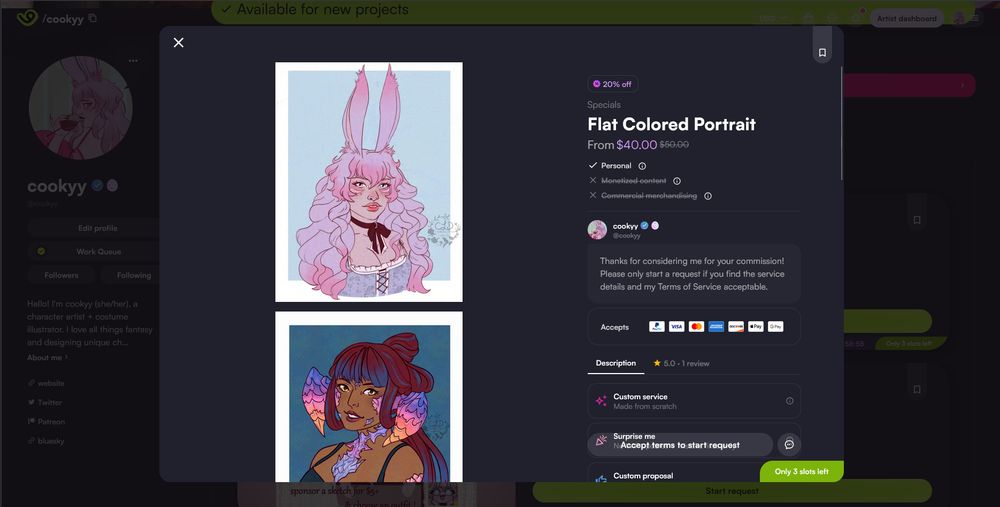Click the Apple Pay payment icon

tap(756, 327)
